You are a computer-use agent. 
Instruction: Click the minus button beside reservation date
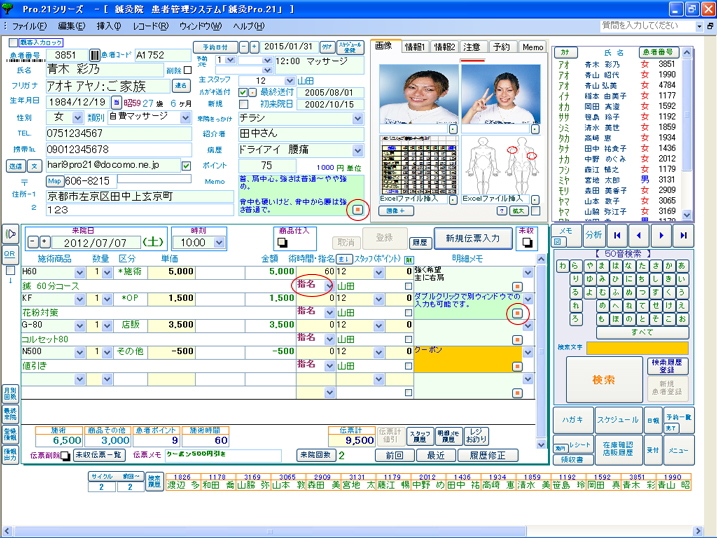pyautogui.click(x=244, y=47)
